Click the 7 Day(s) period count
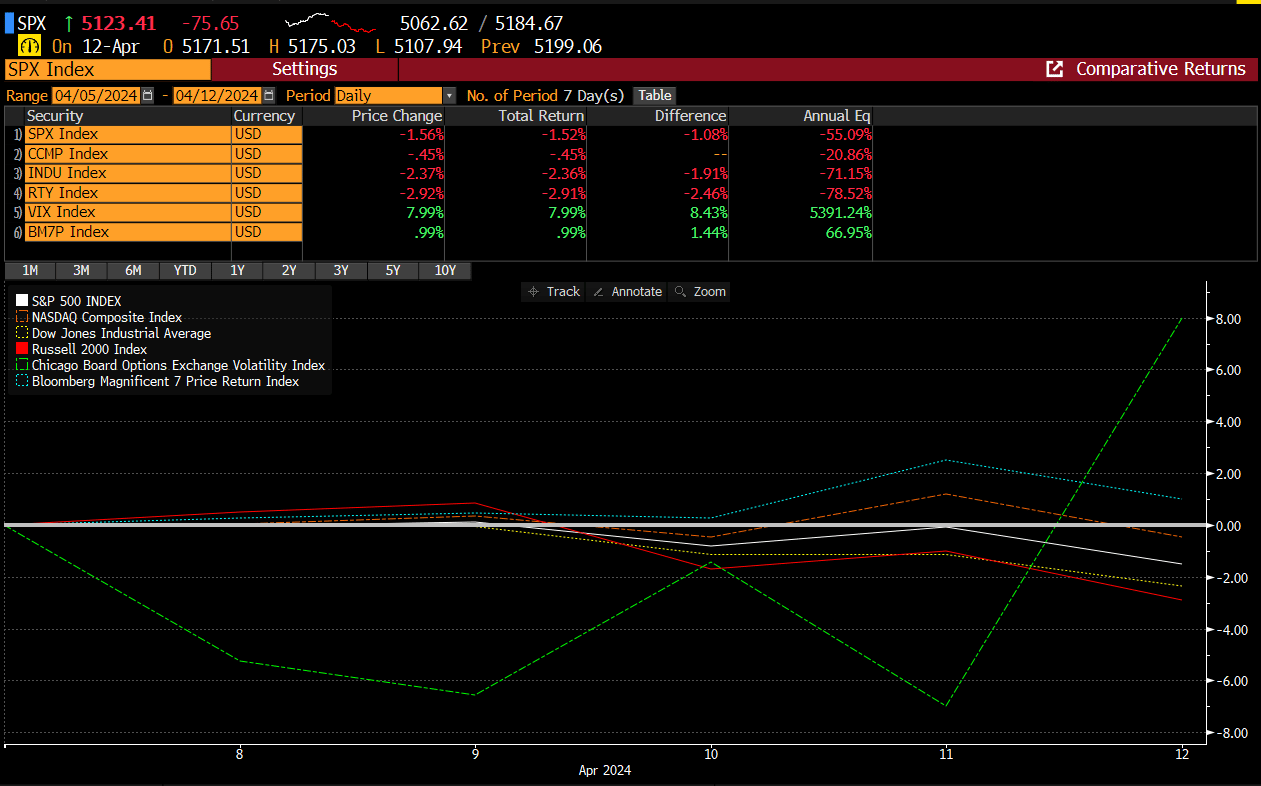The height and width of the screenshot is (786, 1261). pos(594,95)
